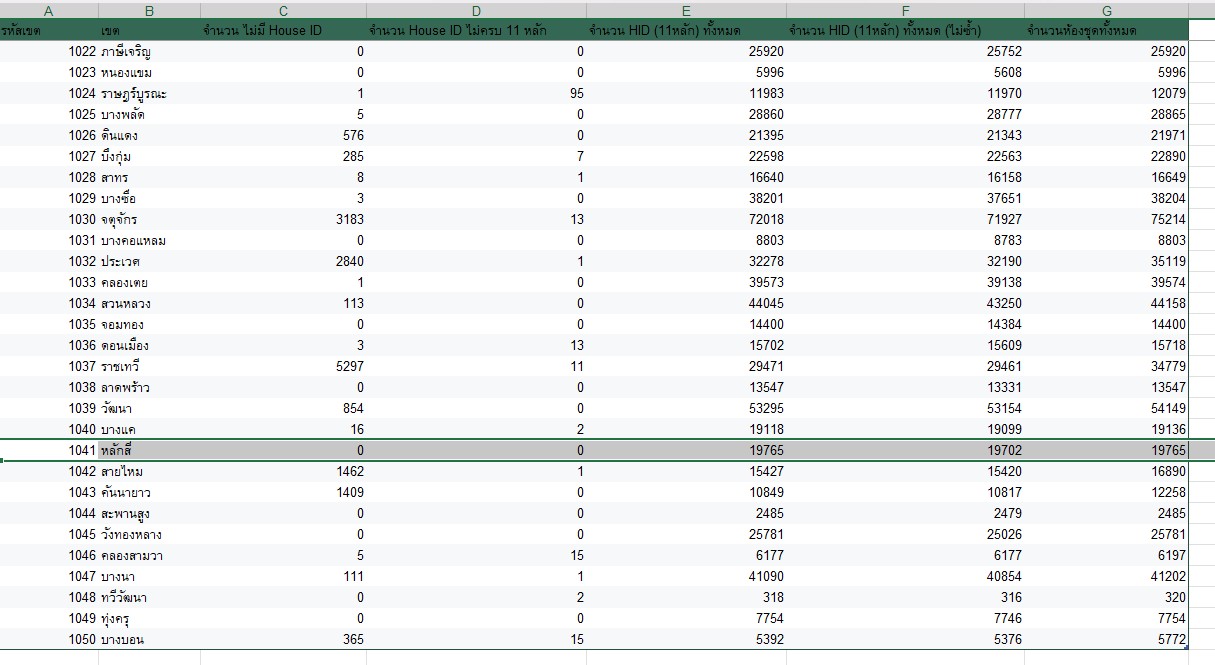
Task: Select column A header letter
Action: (x=49, y=10)
